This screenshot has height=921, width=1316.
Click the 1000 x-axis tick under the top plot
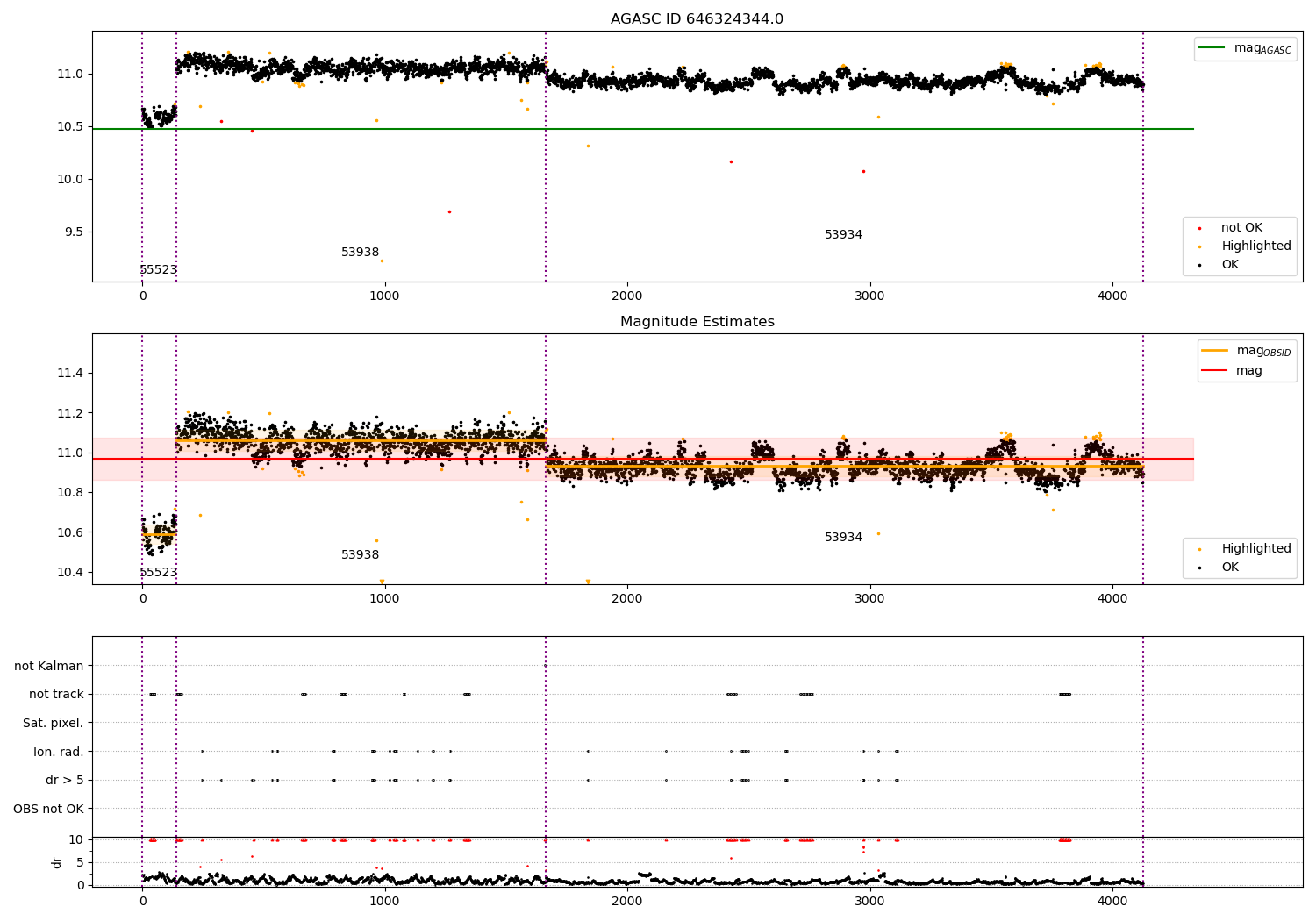tap(384, 296)
